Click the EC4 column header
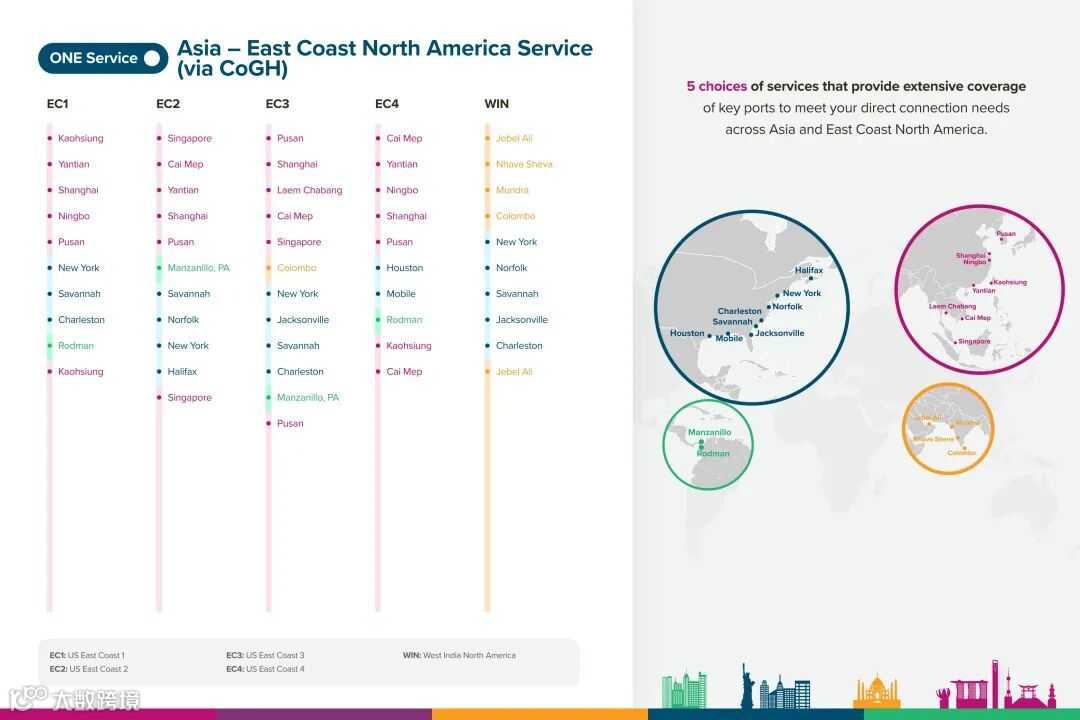The height and width of the screenshot is (720, 1080). (x=386, y=104)
